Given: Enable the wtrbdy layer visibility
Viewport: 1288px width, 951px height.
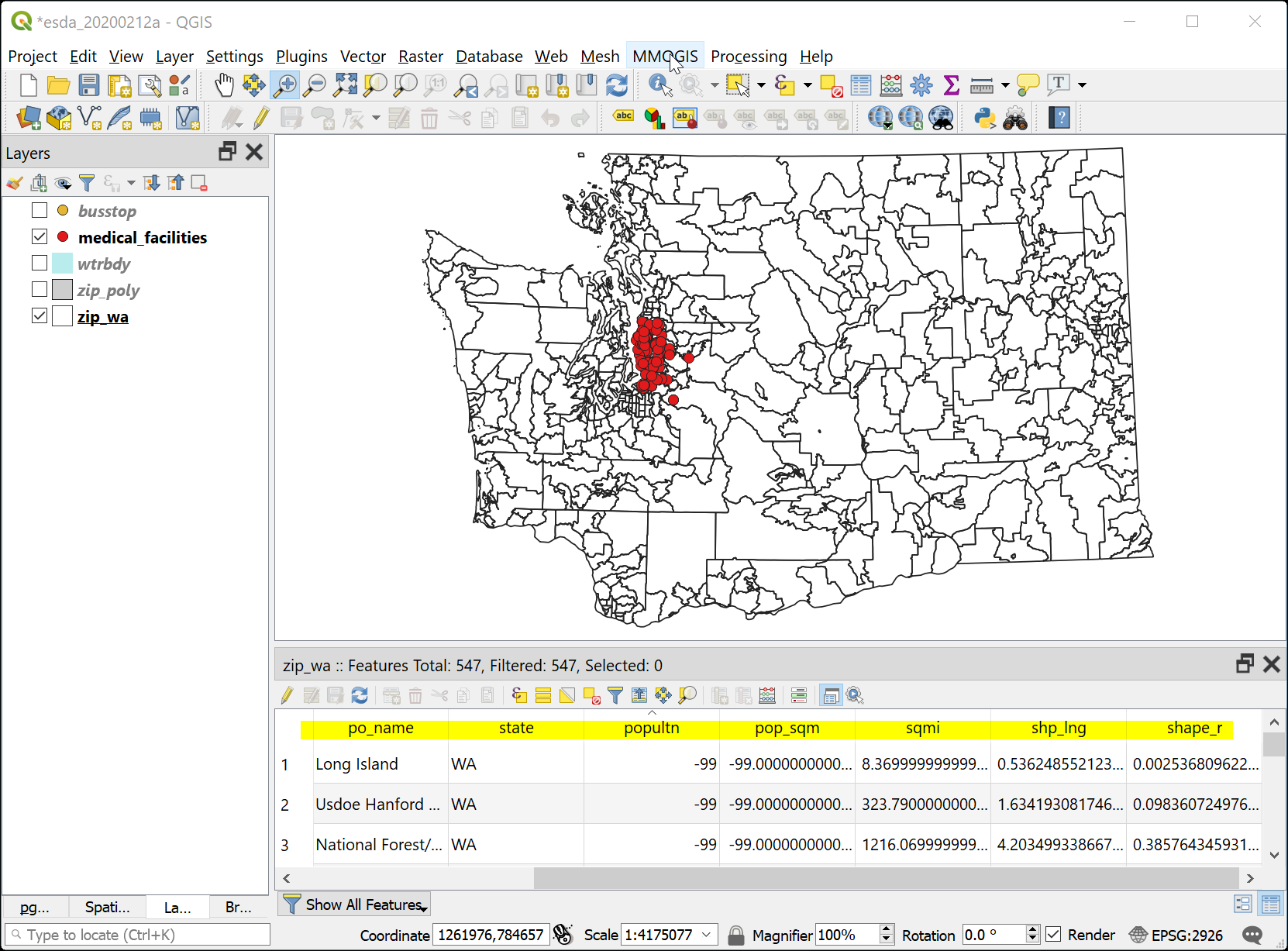Looking at the screenshot, I should pyautogui.click(x=39, y=263).
